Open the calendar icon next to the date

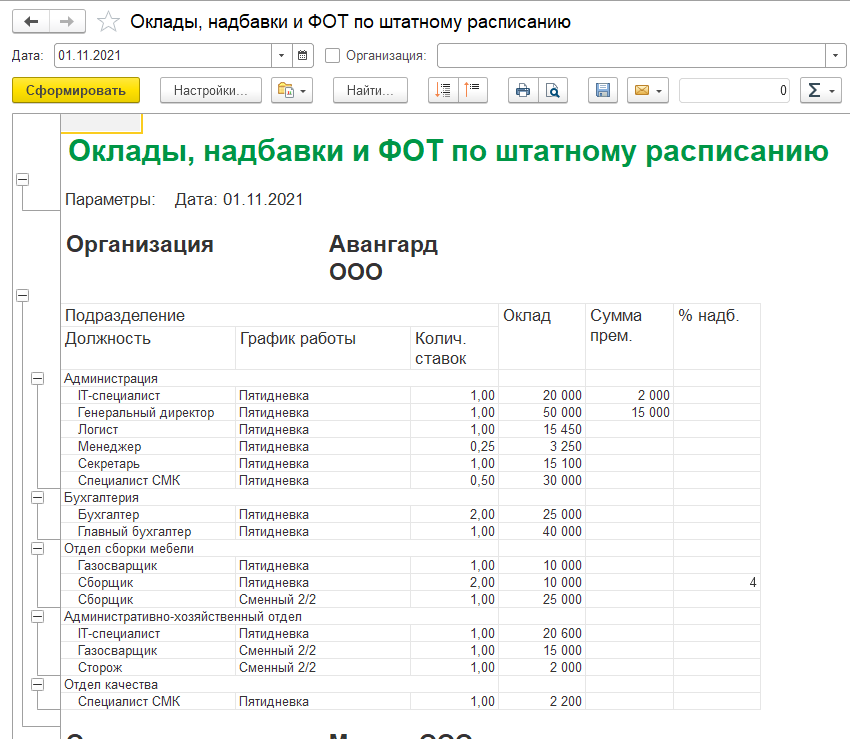click(x=302, y=56)
